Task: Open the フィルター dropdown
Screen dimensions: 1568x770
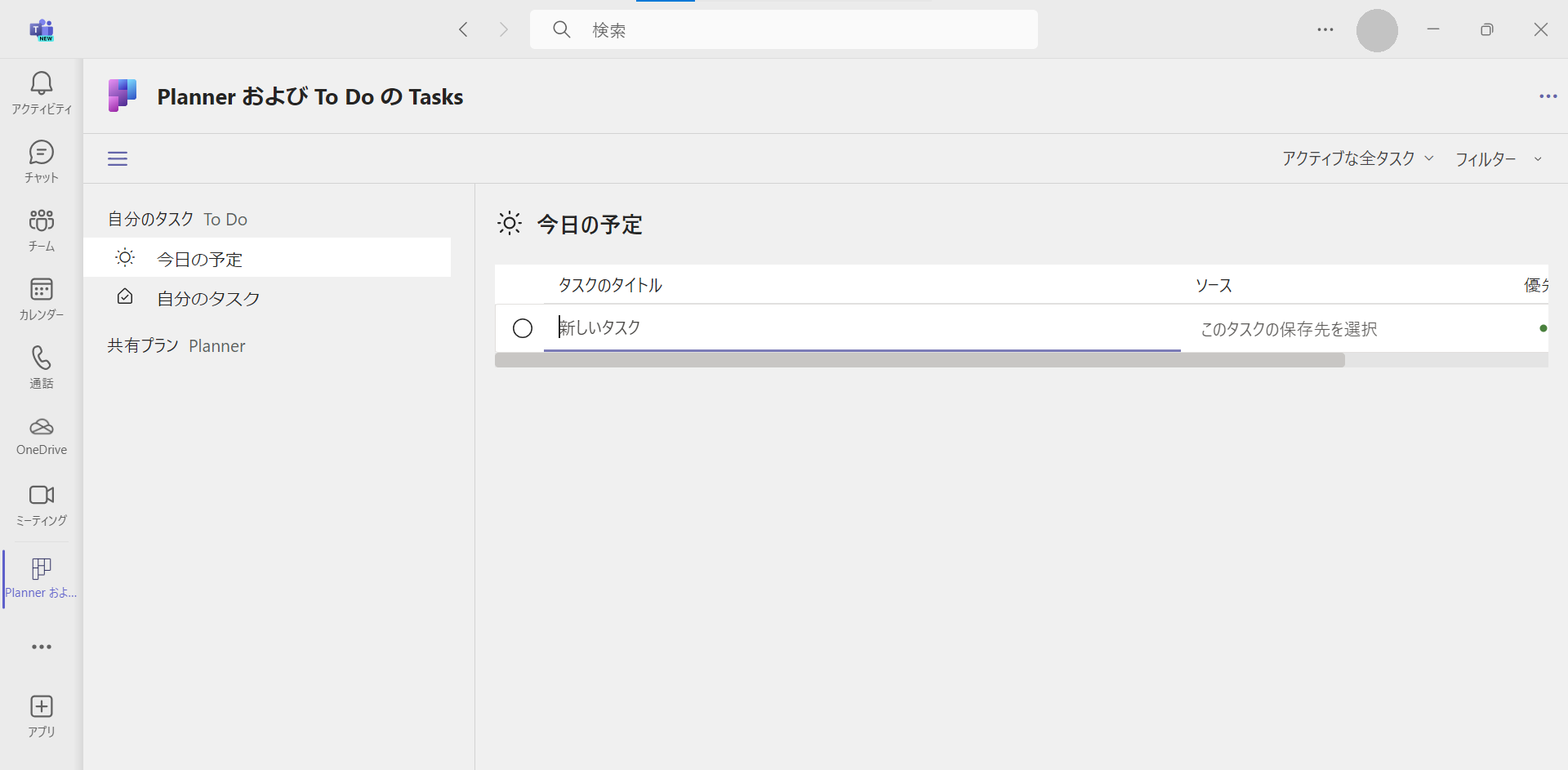Action: 1499,158
